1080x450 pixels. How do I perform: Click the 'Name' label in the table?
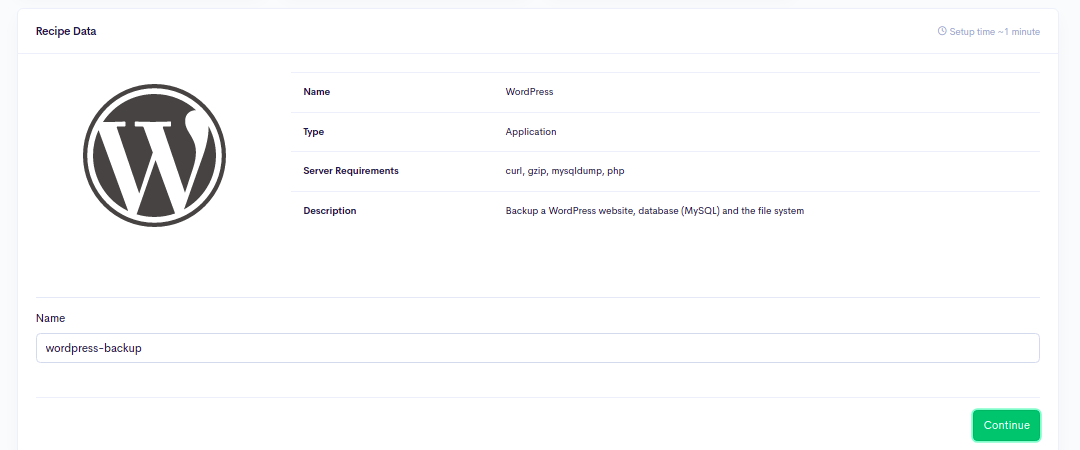[x=317, y=92]
